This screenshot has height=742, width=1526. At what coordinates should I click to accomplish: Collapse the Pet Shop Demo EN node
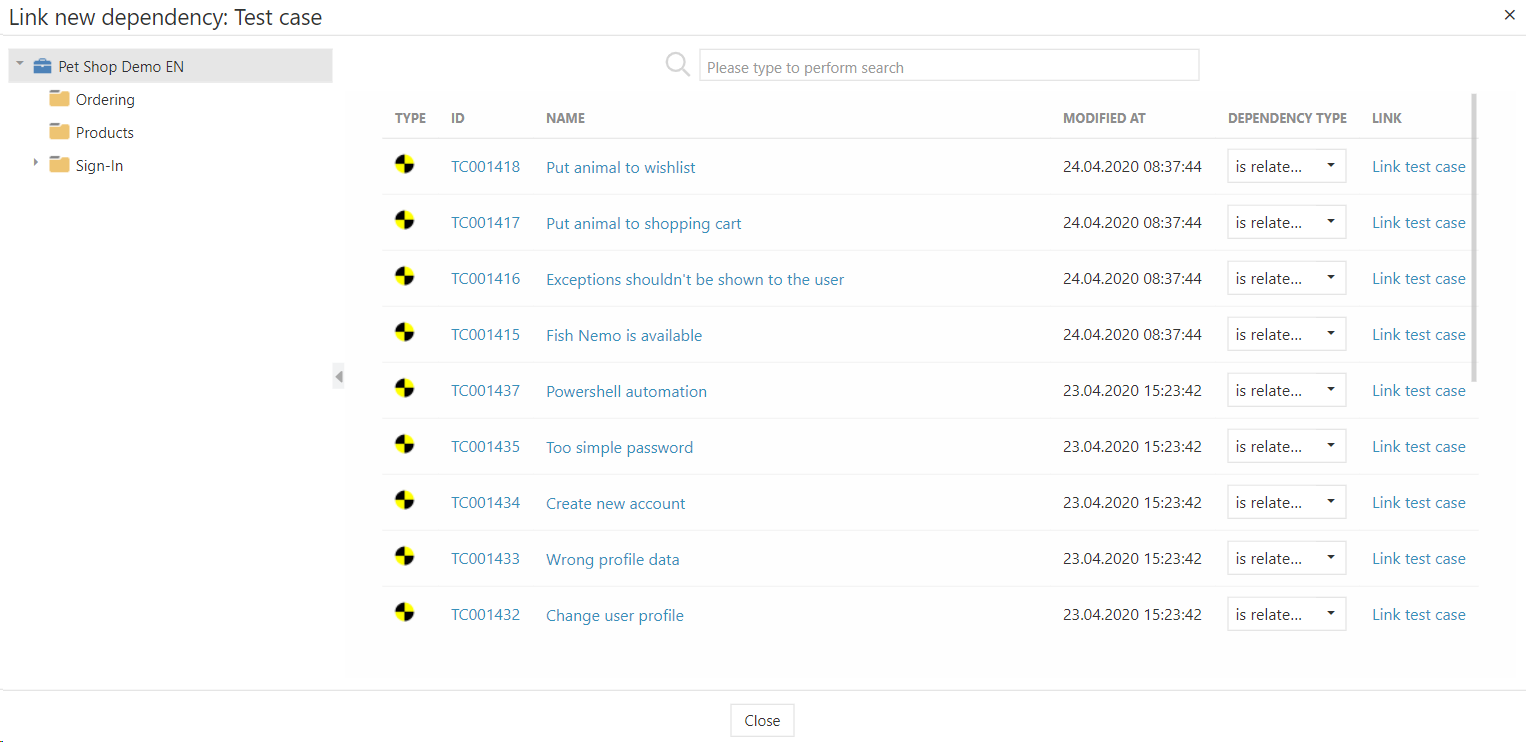(20, 64)
